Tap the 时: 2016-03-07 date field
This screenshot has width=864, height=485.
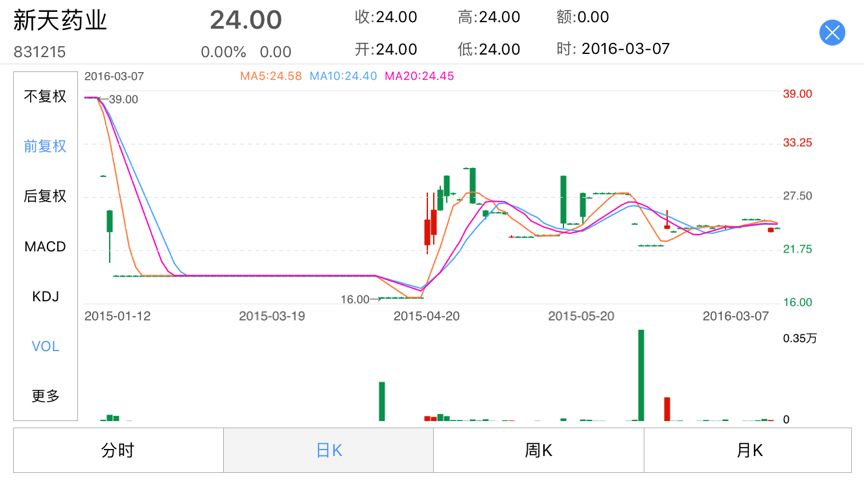tap(613, 49)
